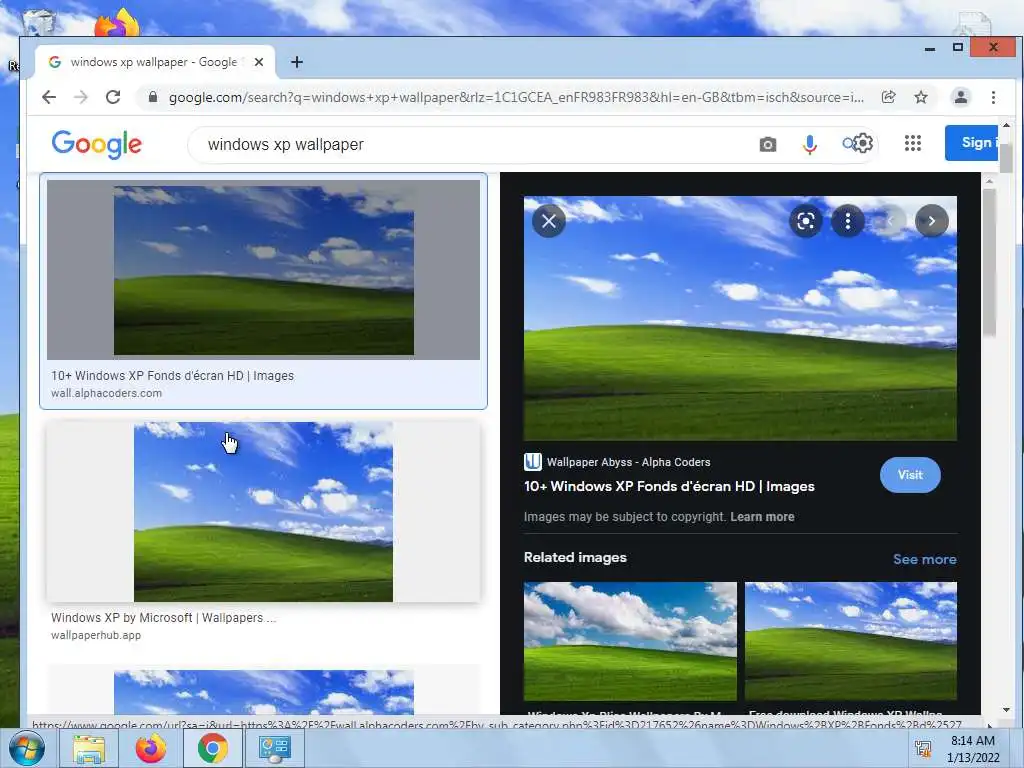Go to next image in preview
Image resolution: width=1024 pixels, height=768 pixels.
click(x=932, y=221)
